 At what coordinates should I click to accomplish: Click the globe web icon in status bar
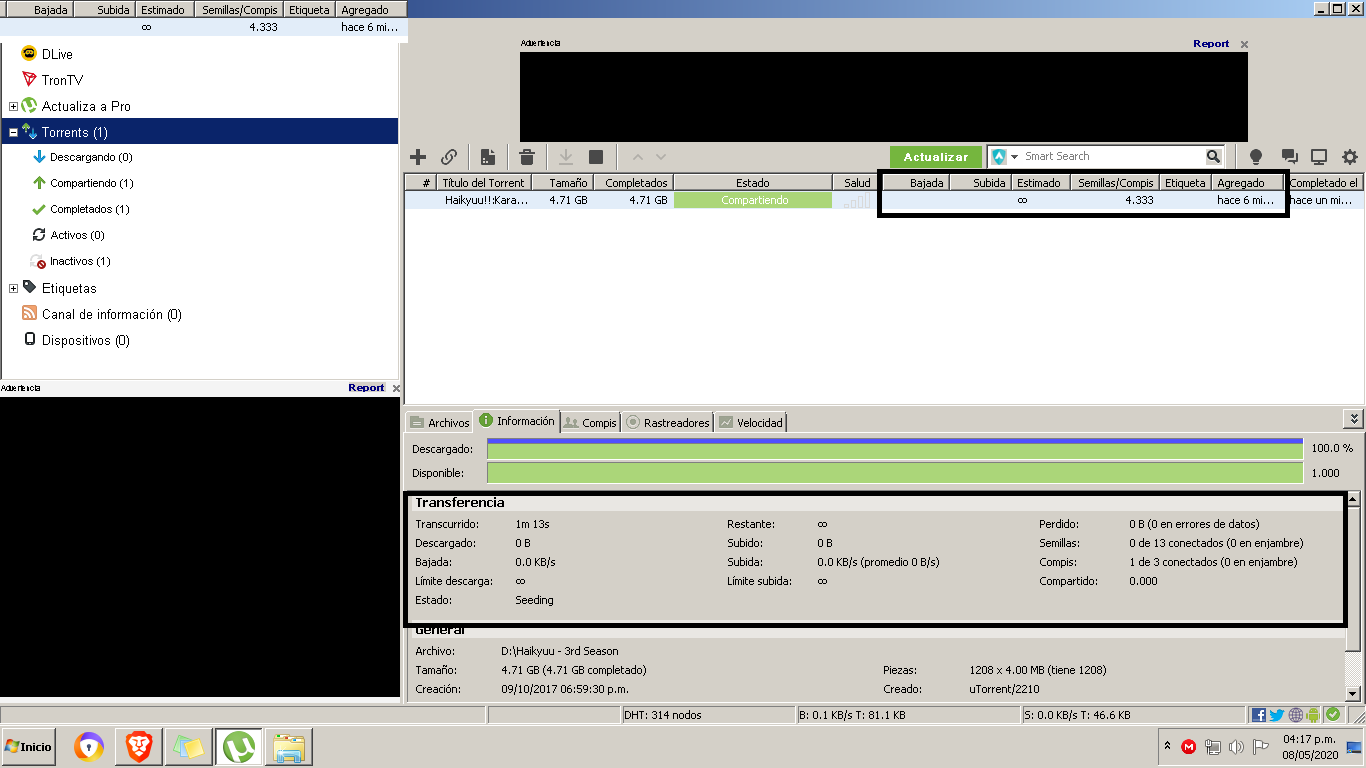tap(1295, 715)
